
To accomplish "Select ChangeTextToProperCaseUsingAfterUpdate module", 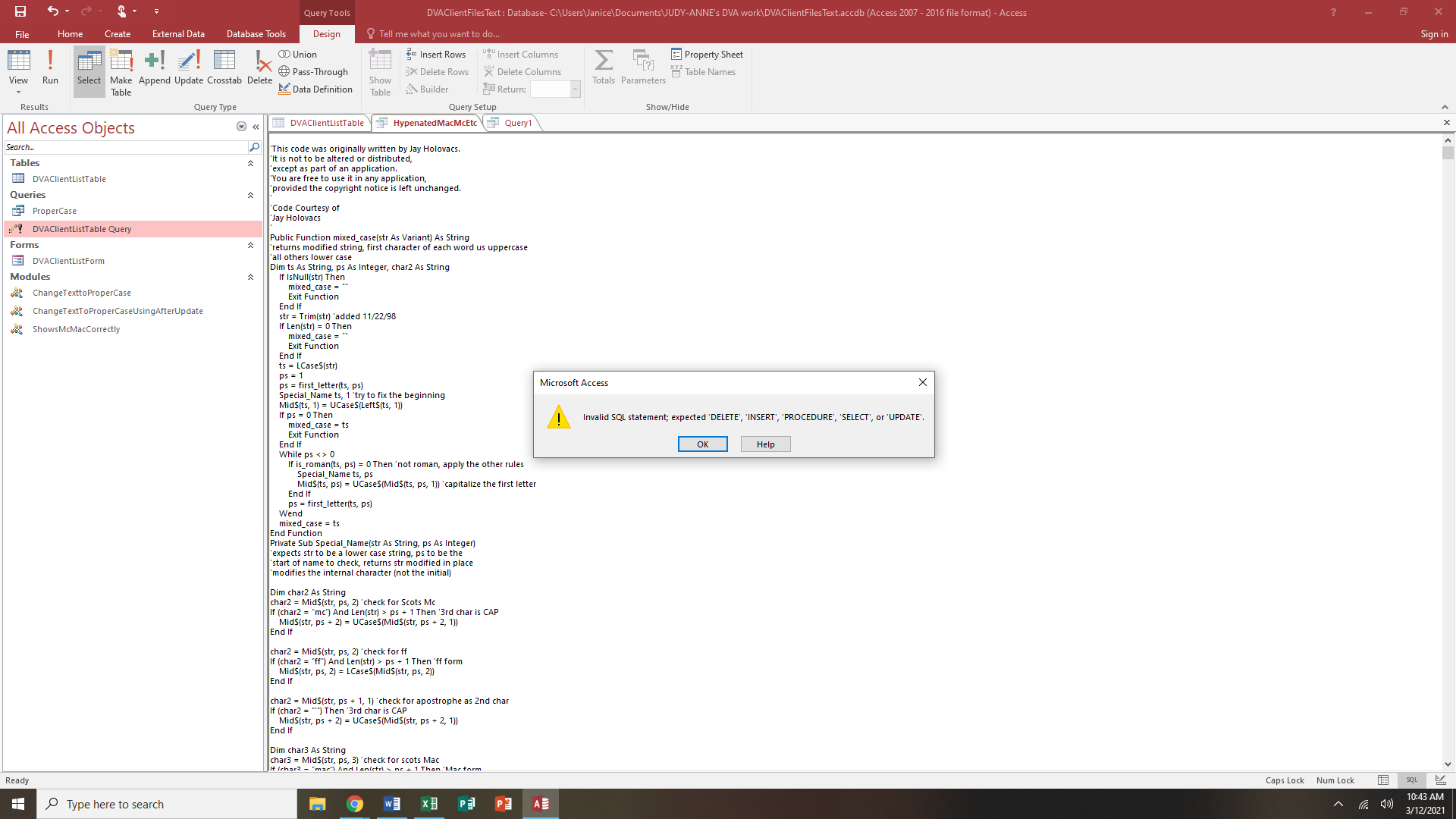I will (118, 311).
